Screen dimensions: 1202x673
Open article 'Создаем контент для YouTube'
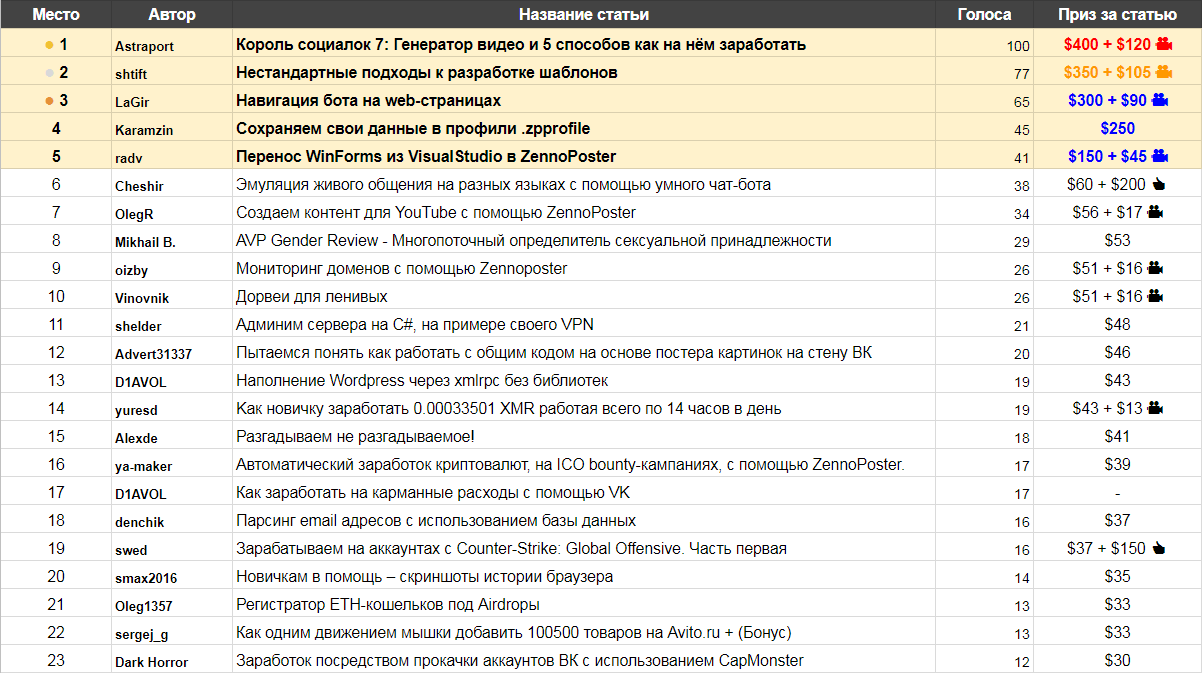tap(436, 213)
